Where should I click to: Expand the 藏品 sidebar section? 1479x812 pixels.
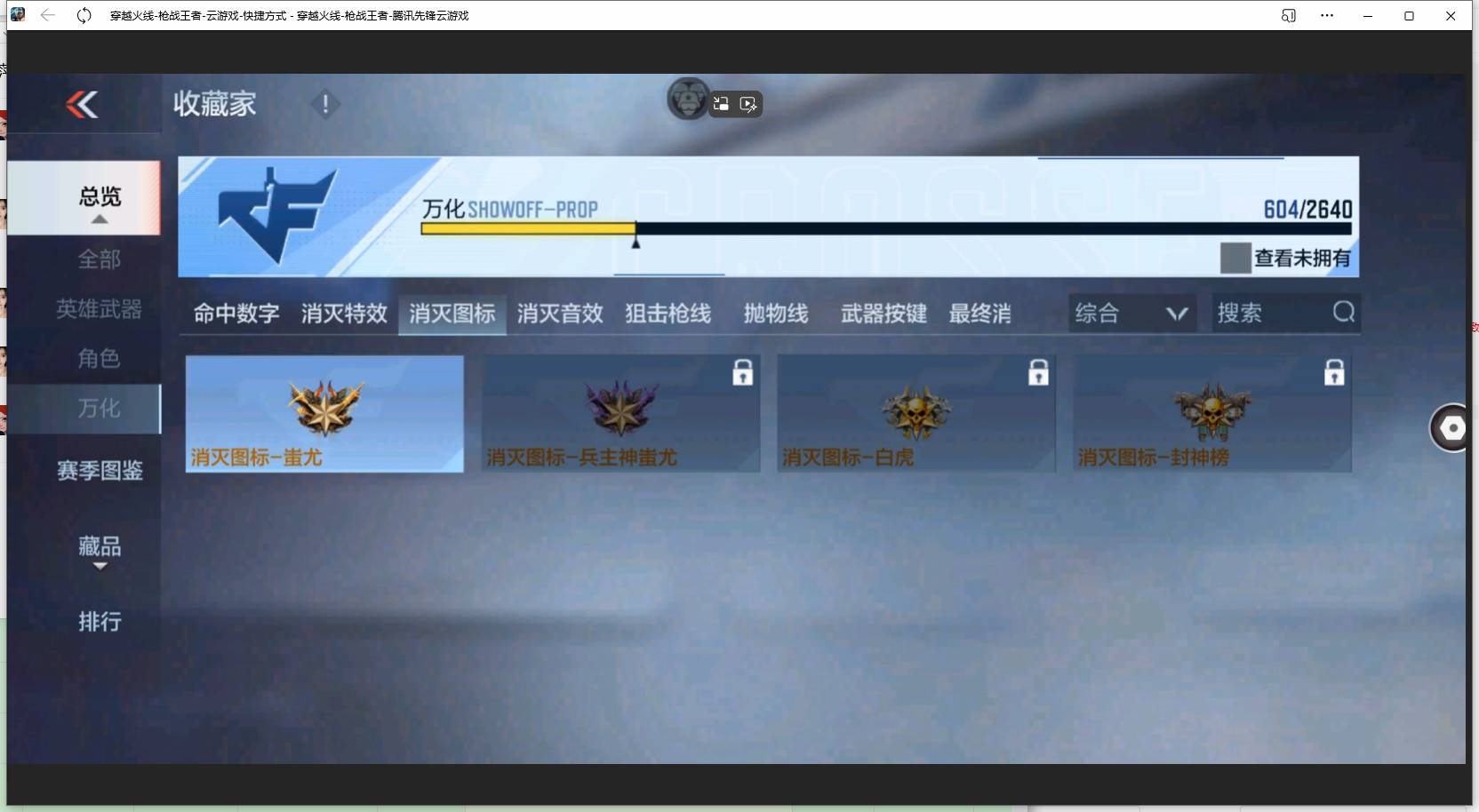click(100, 551)
